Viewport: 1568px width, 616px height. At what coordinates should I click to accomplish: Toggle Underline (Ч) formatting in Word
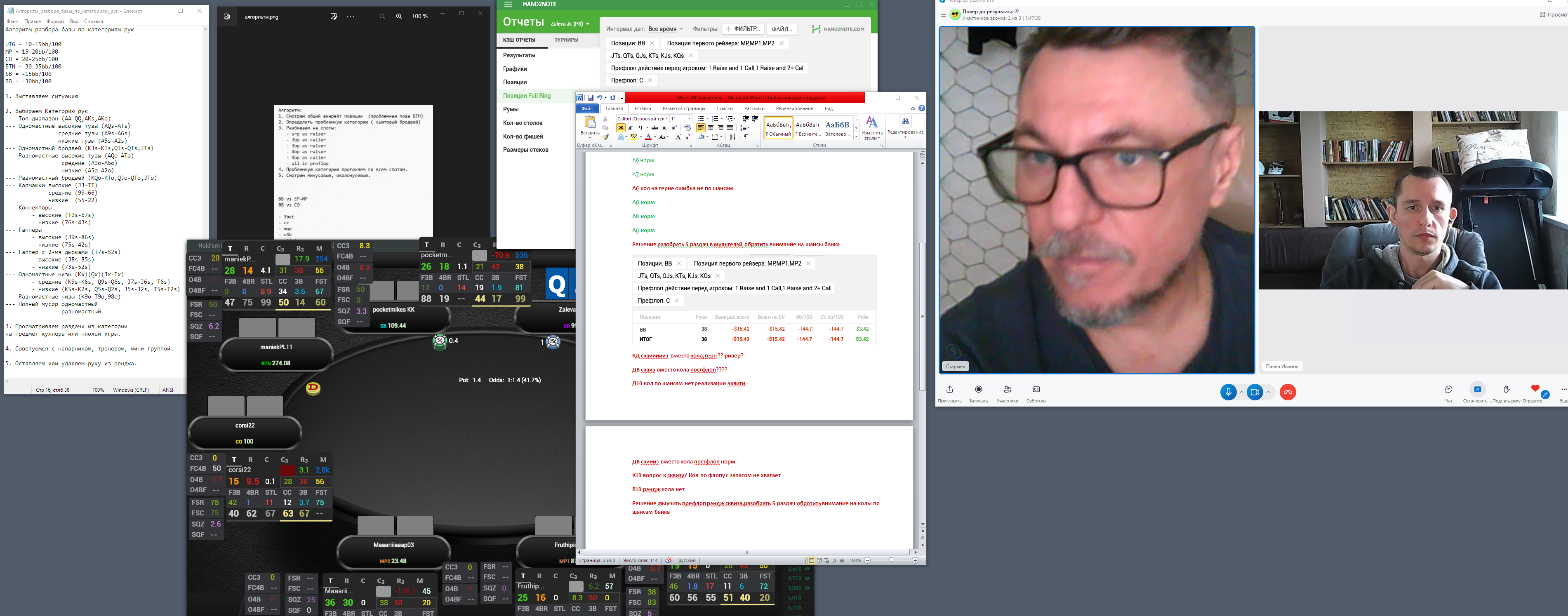tap(640, 128)
